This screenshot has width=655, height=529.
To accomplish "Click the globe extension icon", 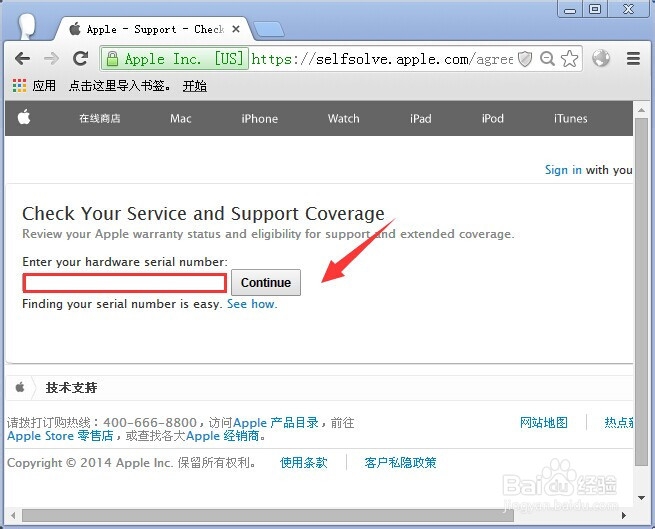I will tap(601, 58).
